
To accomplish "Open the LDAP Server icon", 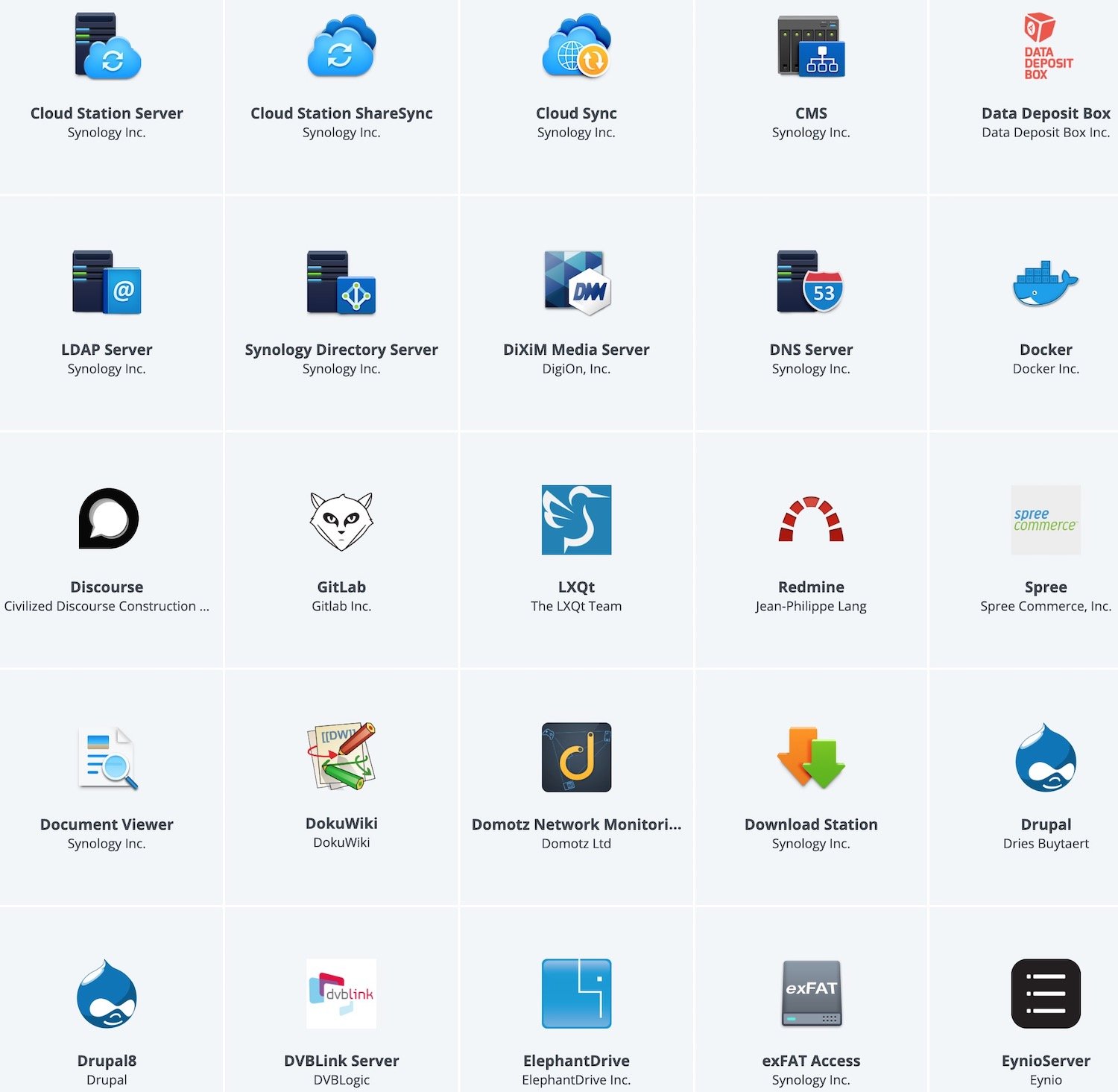I will tap(107, 283).
